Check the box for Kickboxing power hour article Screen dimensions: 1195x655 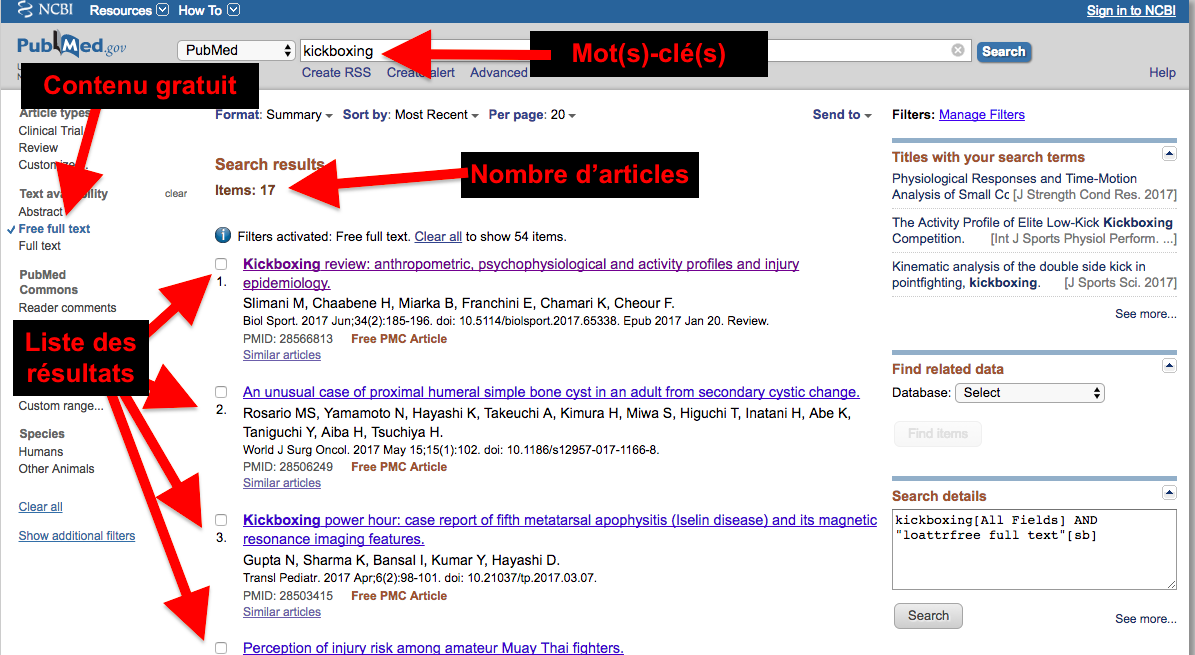point(221,520)
